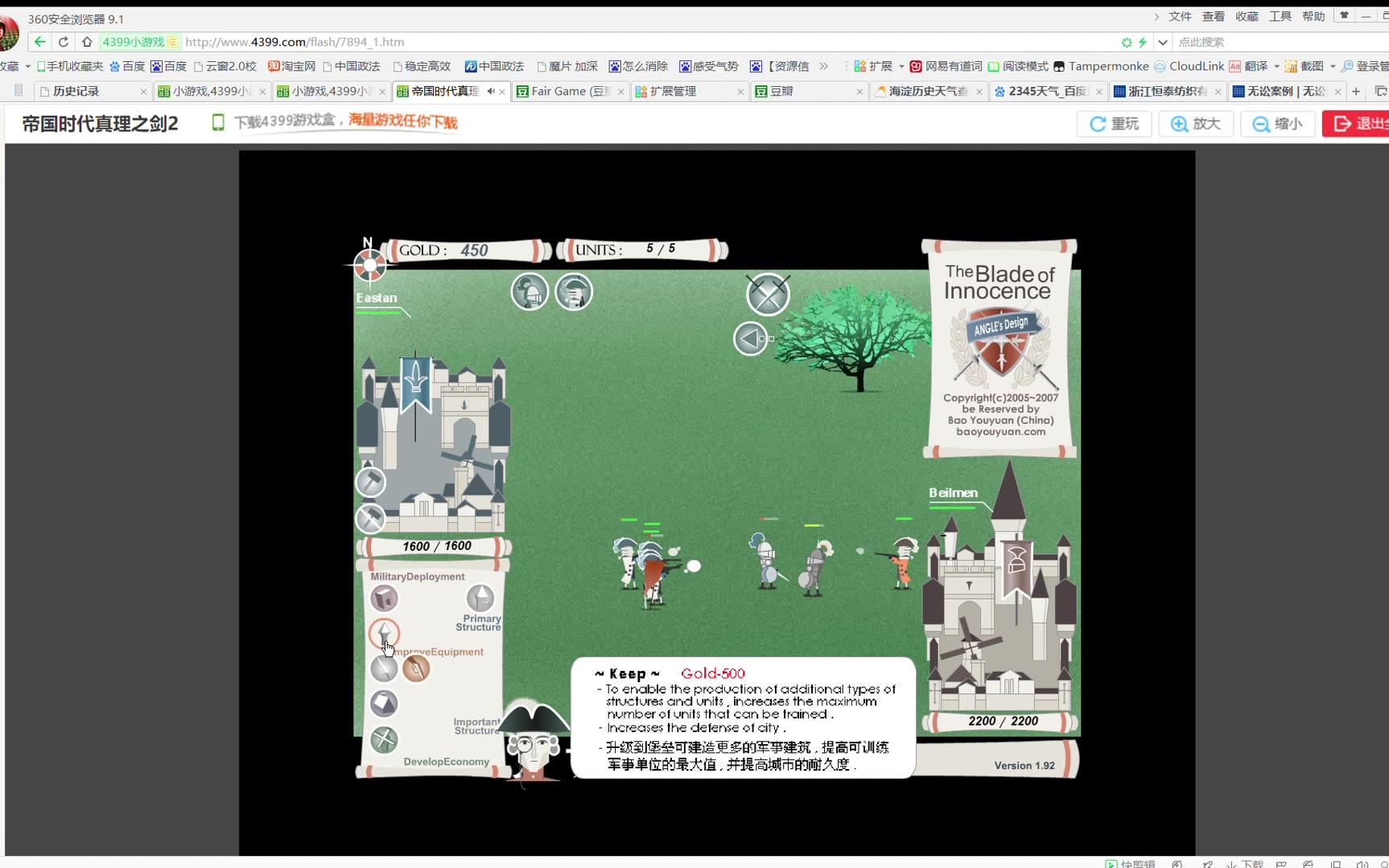
Task: Expand the 截图 dropdown arrow
Action: [x=1333, y=67]
